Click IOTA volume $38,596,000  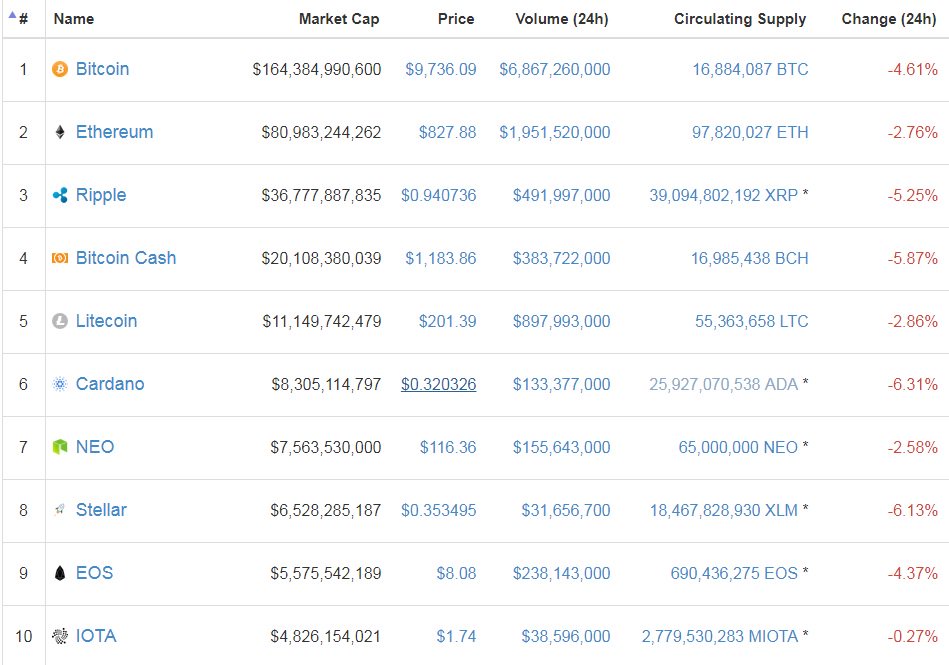(x=566, y=636)
